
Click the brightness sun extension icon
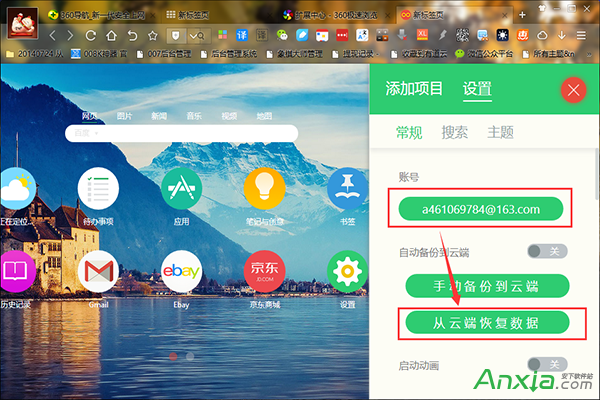pyautogui.click(x=502, y=35)
